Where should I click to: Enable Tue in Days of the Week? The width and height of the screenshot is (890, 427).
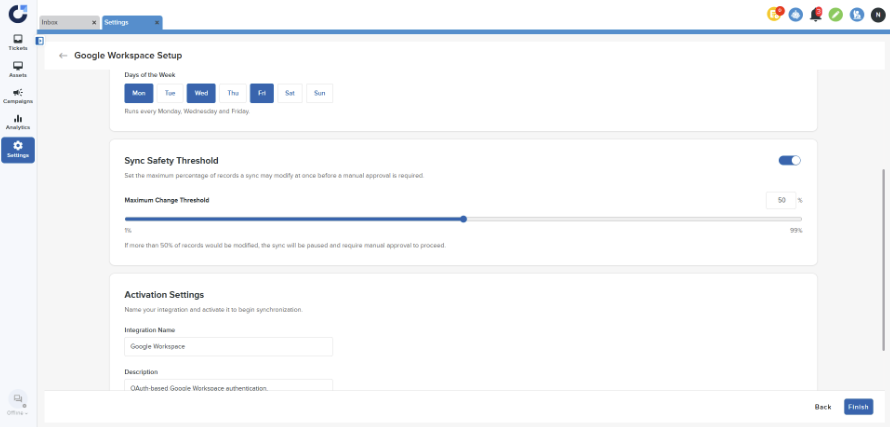170,93
